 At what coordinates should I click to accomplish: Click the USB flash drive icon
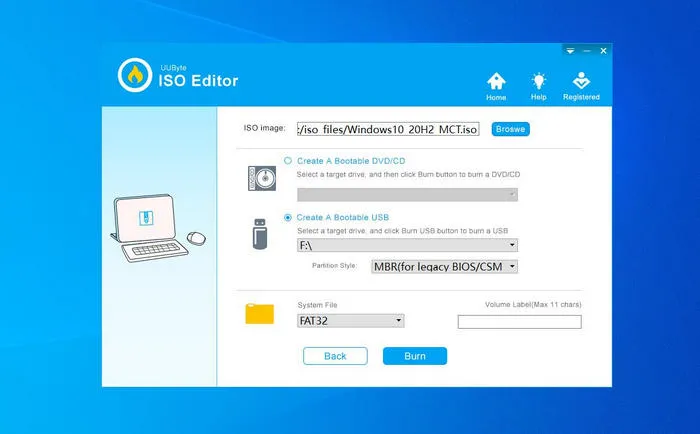click(x=260, y=234)
